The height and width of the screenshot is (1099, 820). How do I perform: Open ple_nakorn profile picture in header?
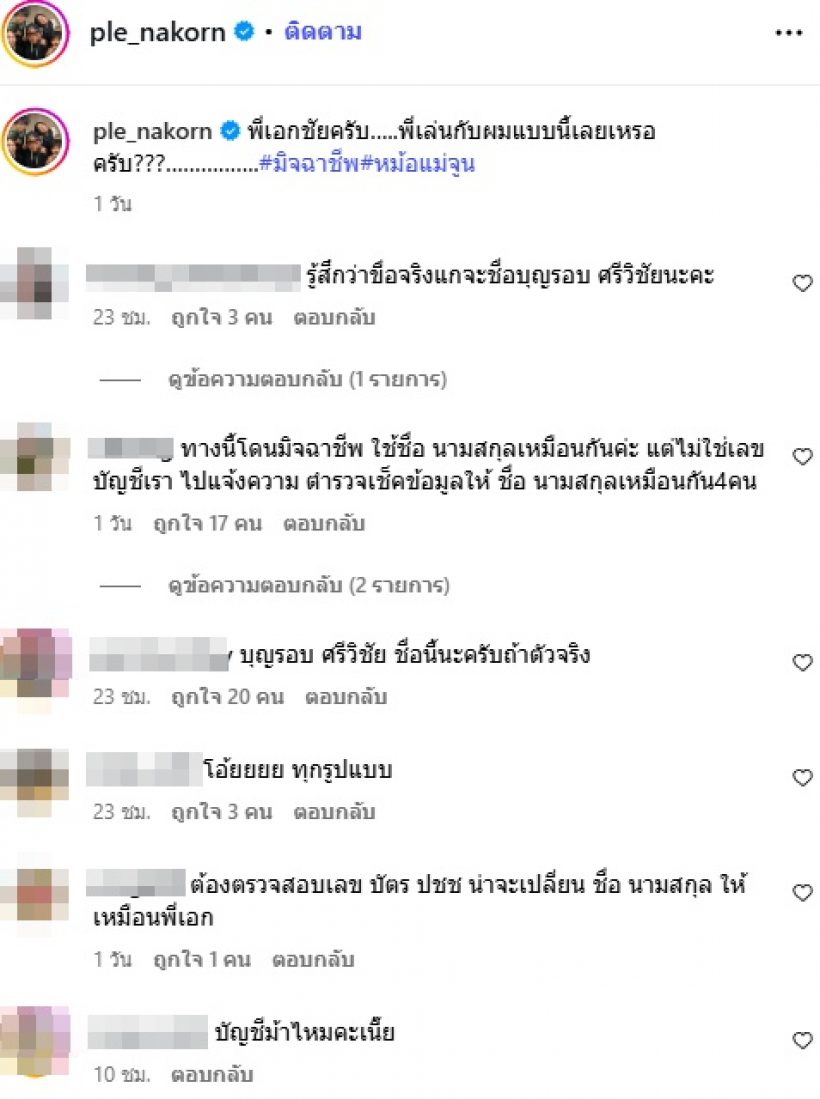pyautogui.click(x=35, y=32)
